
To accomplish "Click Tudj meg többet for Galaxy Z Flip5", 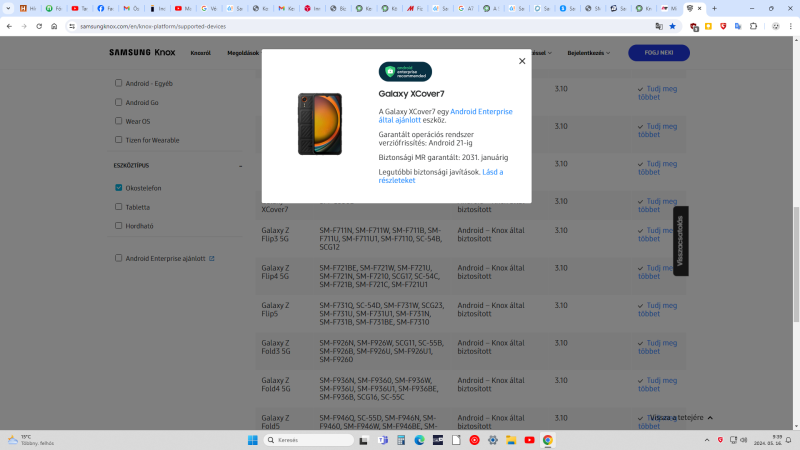I will [x=657, y=310].
